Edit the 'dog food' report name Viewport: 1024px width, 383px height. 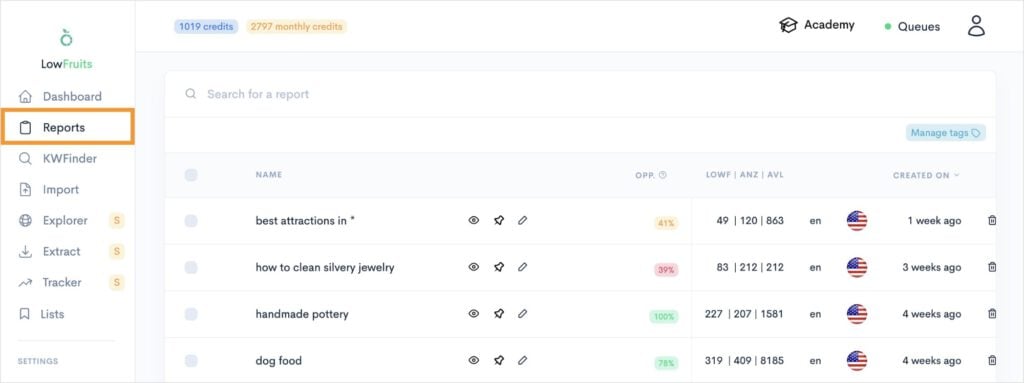click(x=522, y=361)
